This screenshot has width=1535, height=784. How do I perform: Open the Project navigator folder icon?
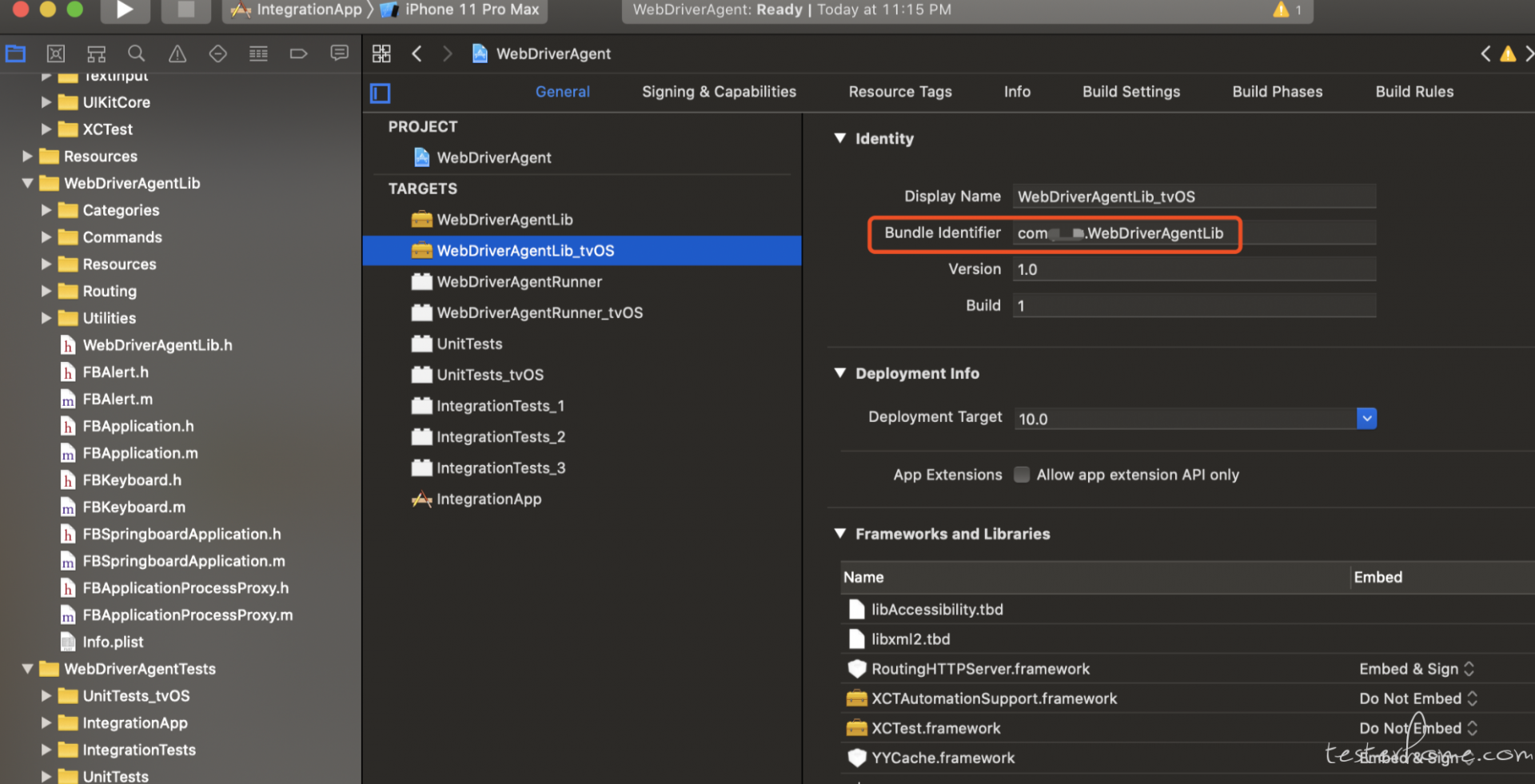[x=15, y=54]
